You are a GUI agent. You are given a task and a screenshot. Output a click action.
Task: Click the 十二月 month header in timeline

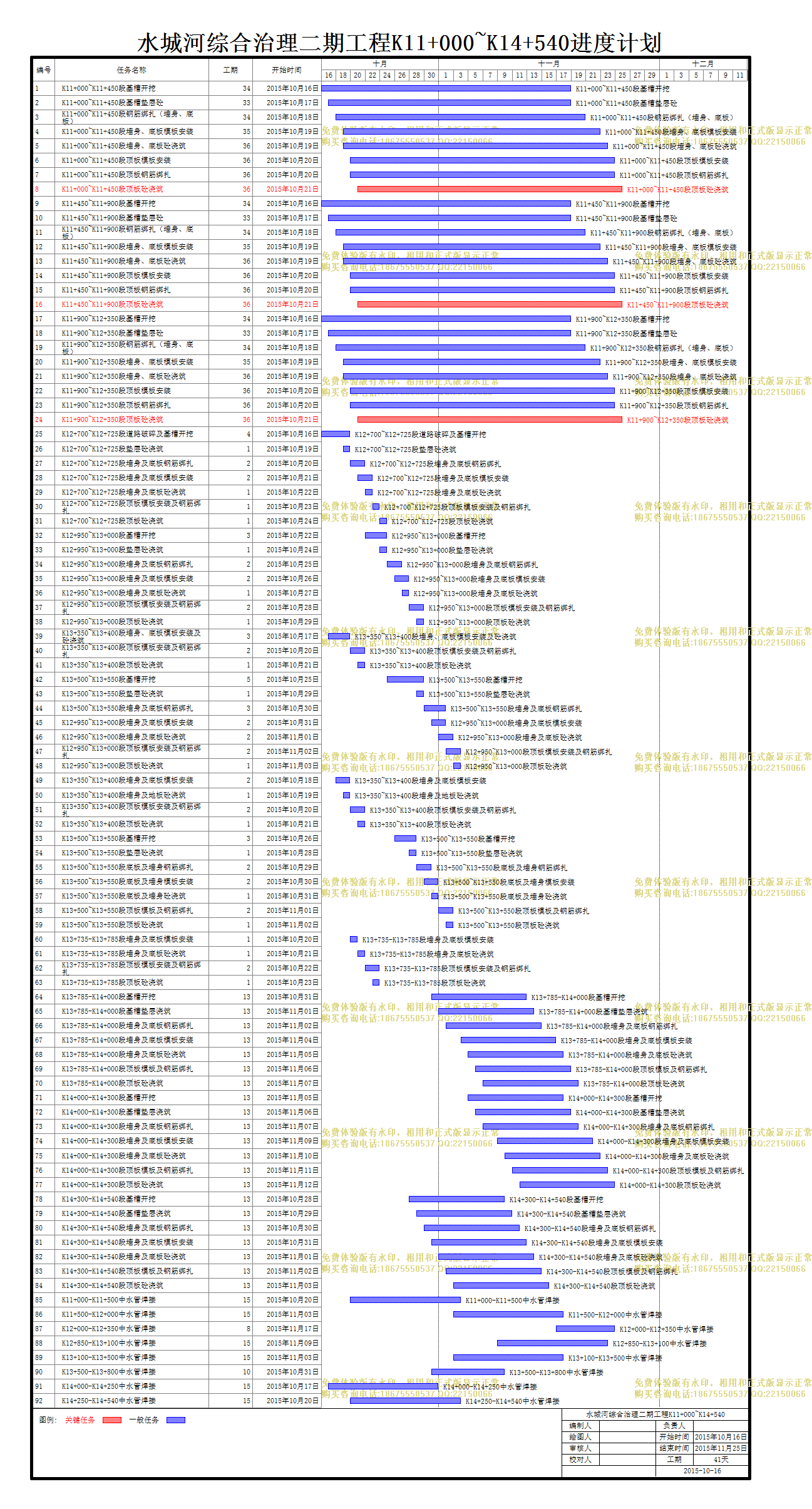(x=702, y=64)
